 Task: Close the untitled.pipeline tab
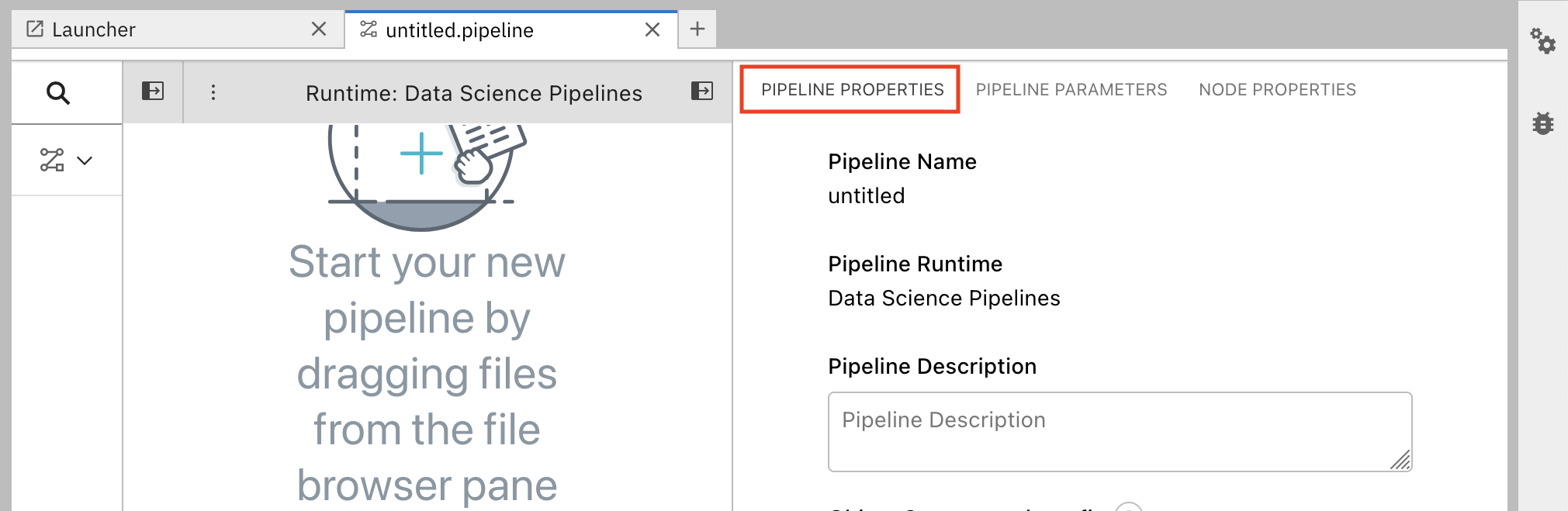(x=652, y=29)
